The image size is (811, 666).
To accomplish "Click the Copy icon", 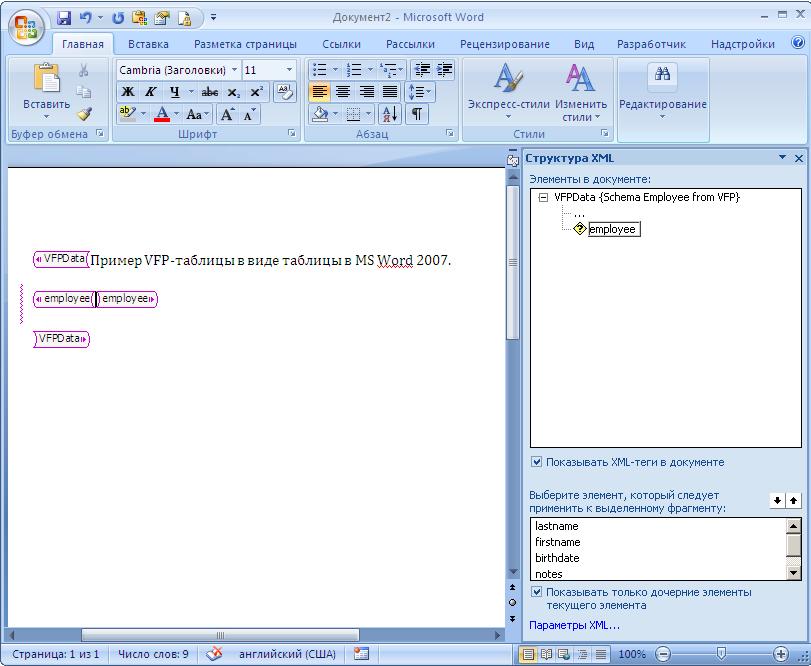I will [84, 92].
